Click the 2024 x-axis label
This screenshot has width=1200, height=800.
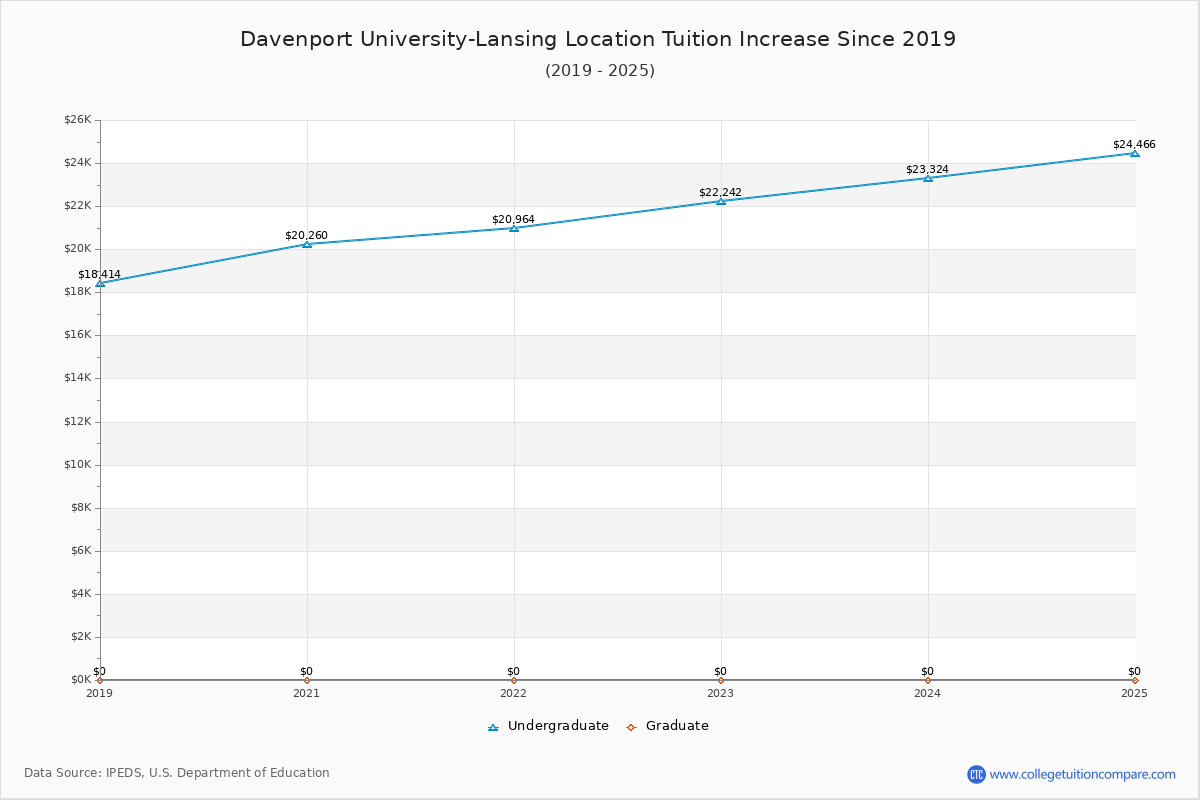tap(927, 693)
